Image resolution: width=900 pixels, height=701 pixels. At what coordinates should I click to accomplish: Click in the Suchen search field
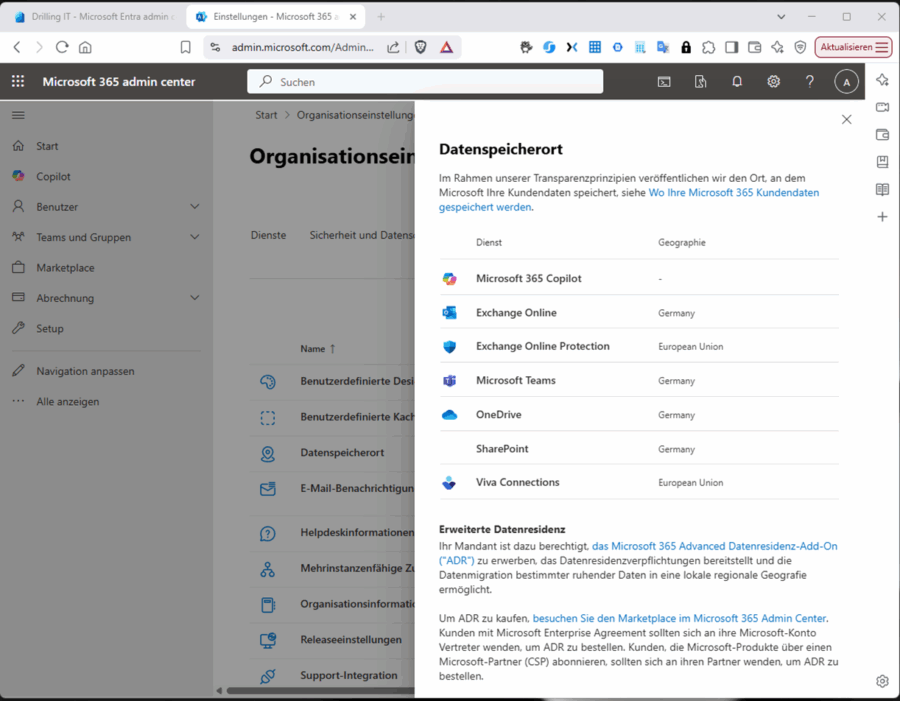(x=425, y=82)
